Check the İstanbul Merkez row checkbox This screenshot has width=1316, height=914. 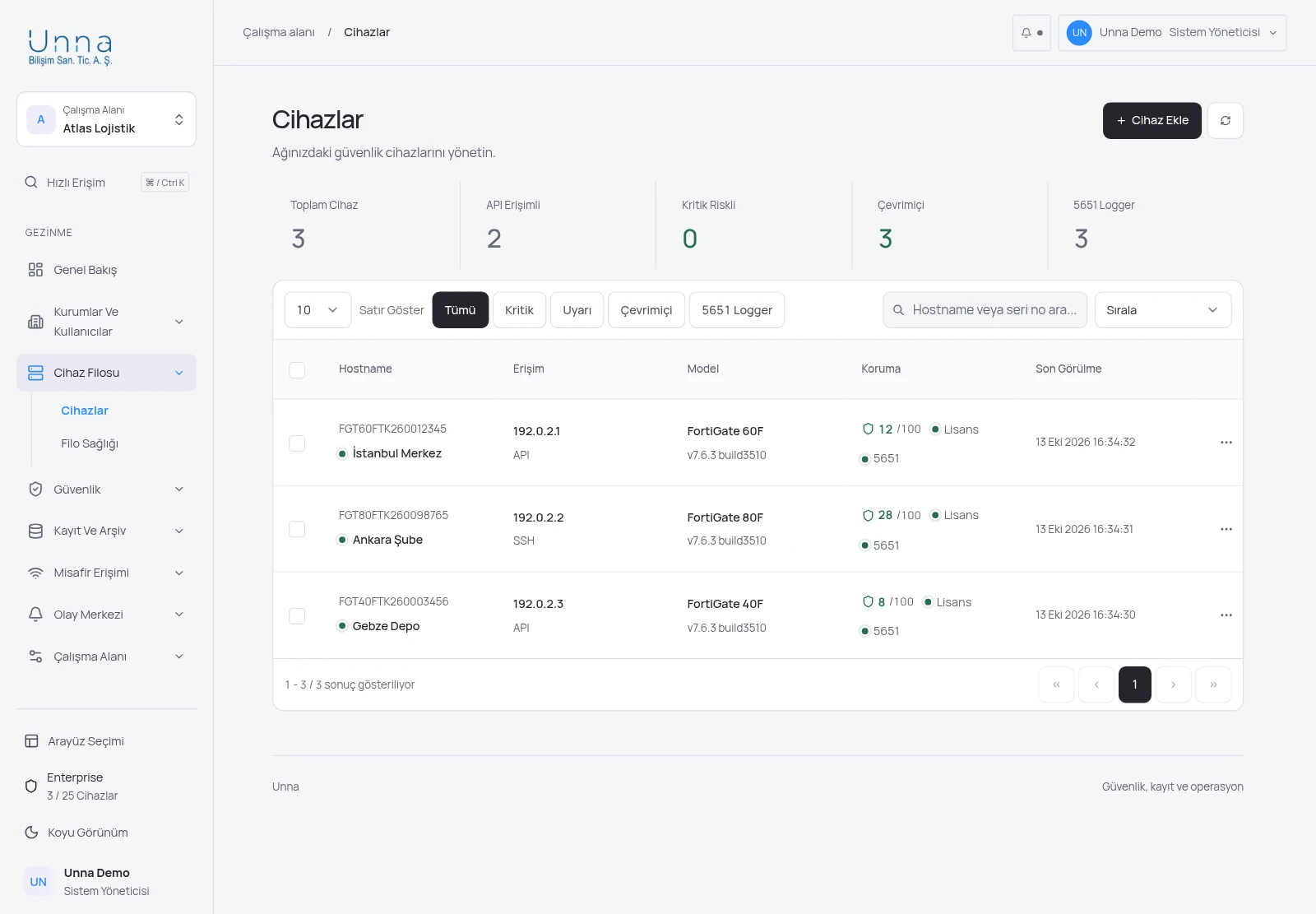297,443
